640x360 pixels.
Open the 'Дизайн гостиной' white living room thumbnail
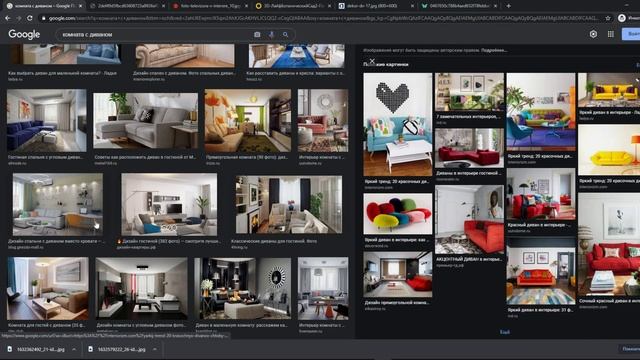pos(169,204)
